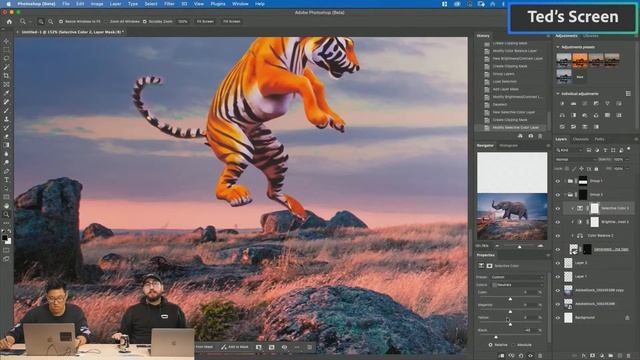Hide the Background layer
Viewport: 640px width, 360px height.
[x=558, y=318]
